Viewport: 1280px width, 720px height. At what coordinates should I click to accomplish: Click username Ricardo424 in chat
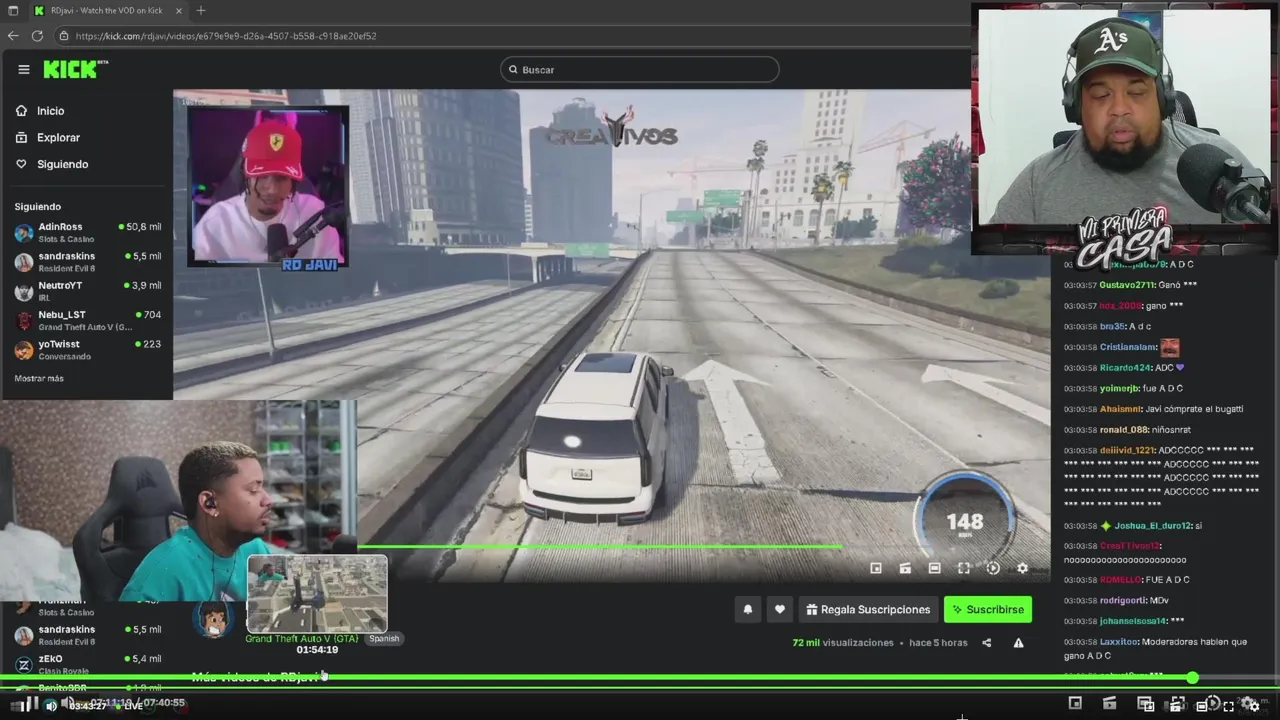(1125, 368)
